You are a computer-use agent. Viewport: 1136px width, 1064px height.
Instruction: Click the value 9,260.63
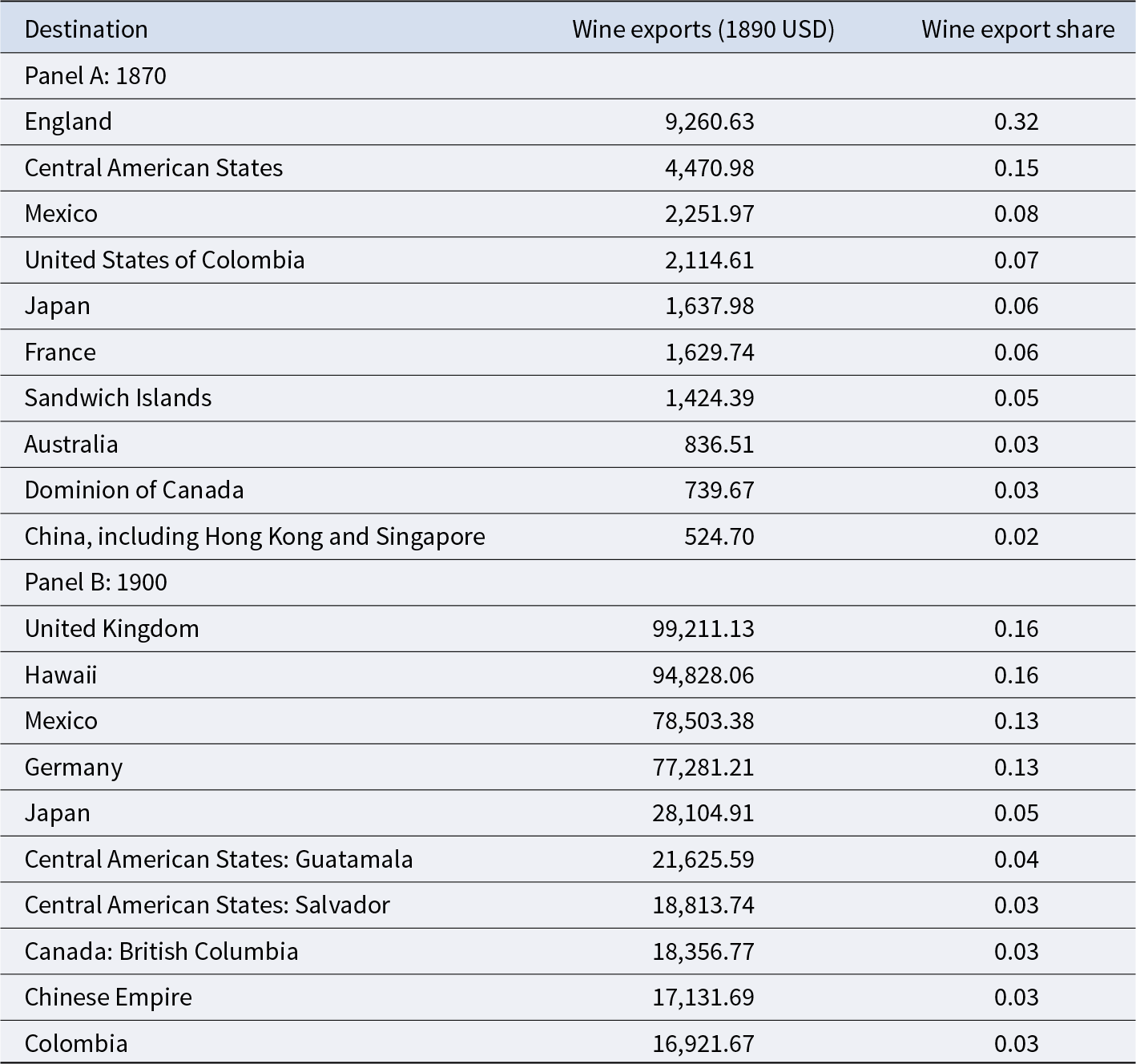point(710,122)
